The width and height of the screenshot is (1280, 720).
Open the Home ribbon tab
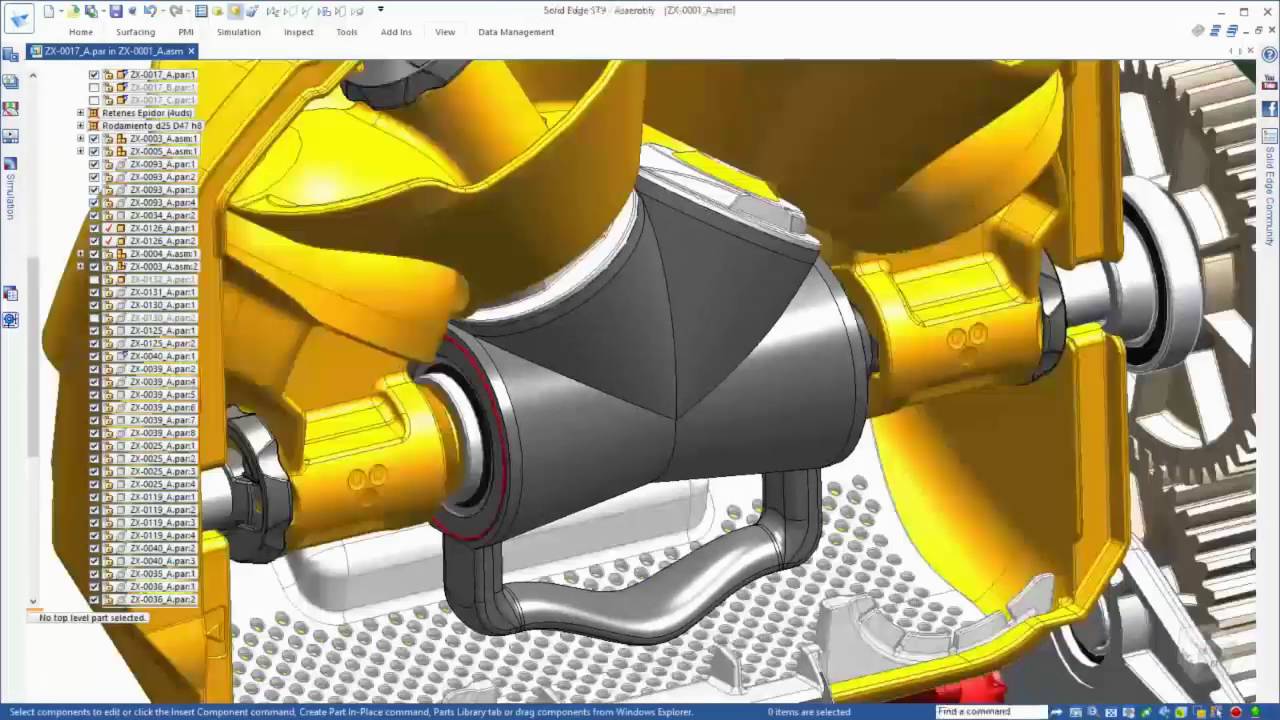[81, 32]
